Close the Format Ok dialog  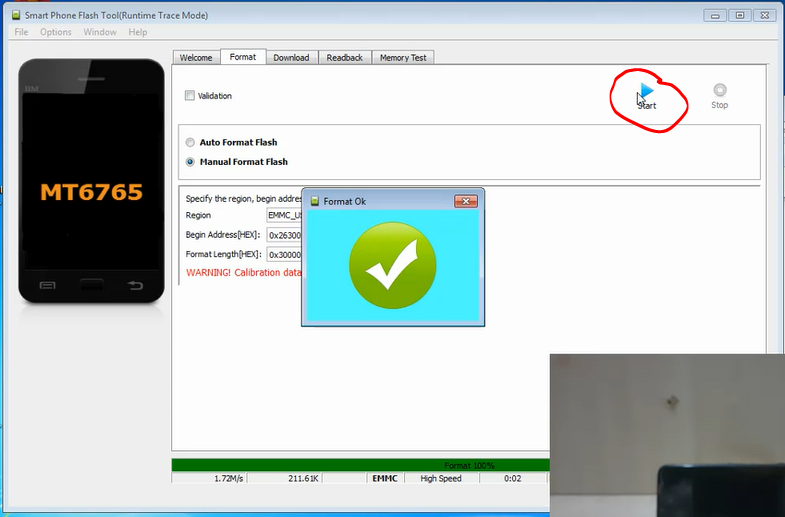[466, 201]
